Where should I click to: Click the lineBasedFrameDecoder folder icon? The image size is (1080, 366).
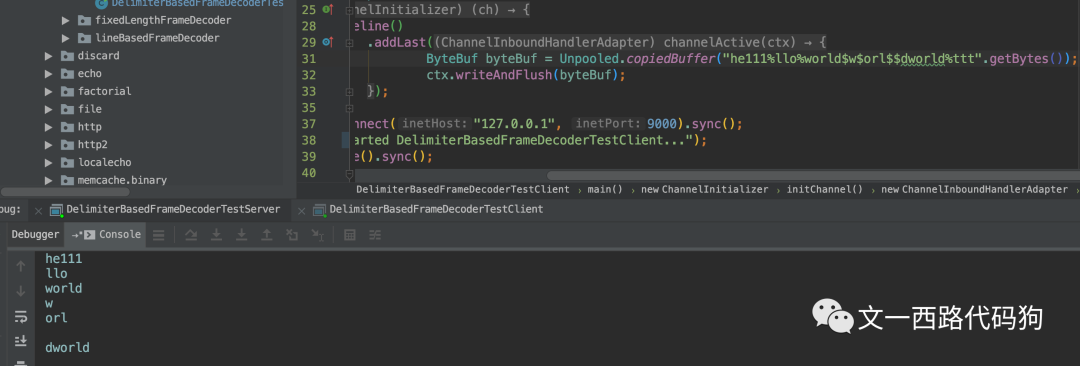84,38
